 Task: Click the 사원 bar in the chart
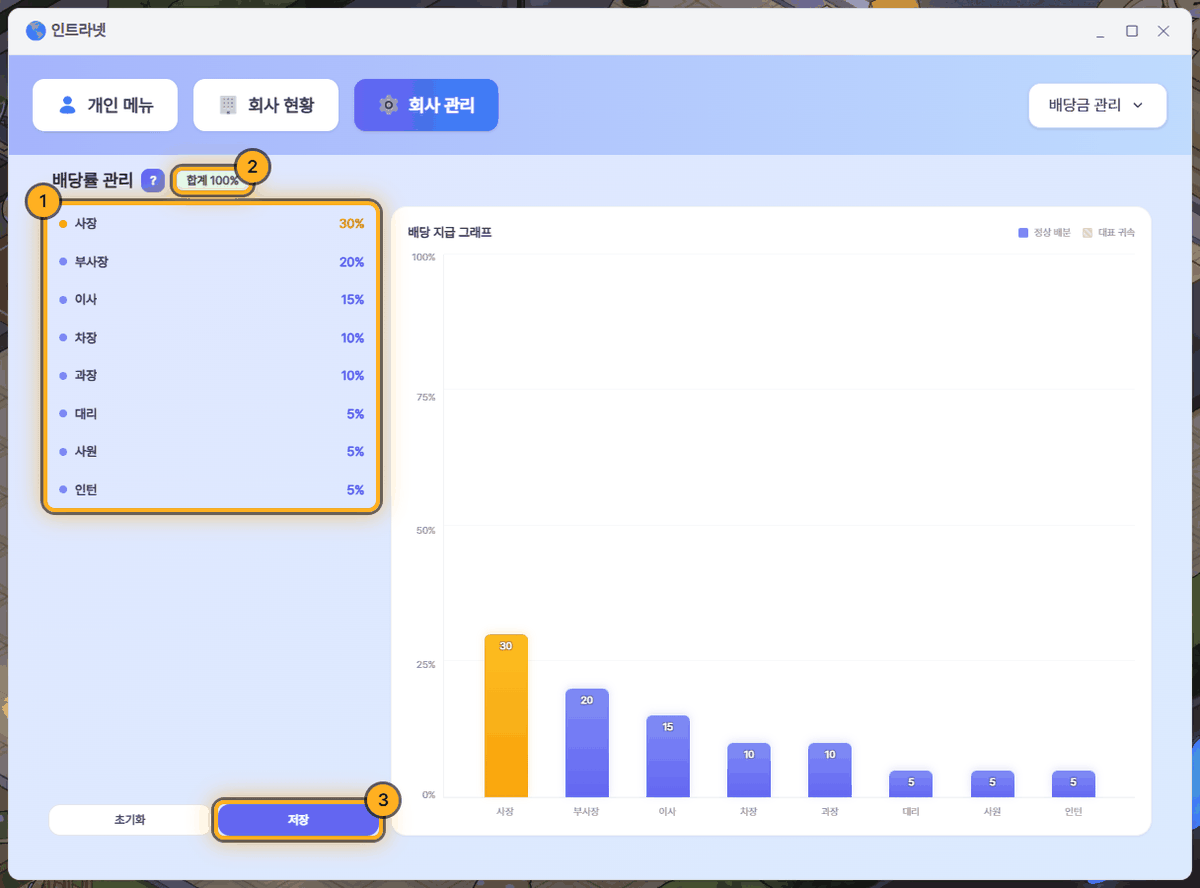[992, 784]
